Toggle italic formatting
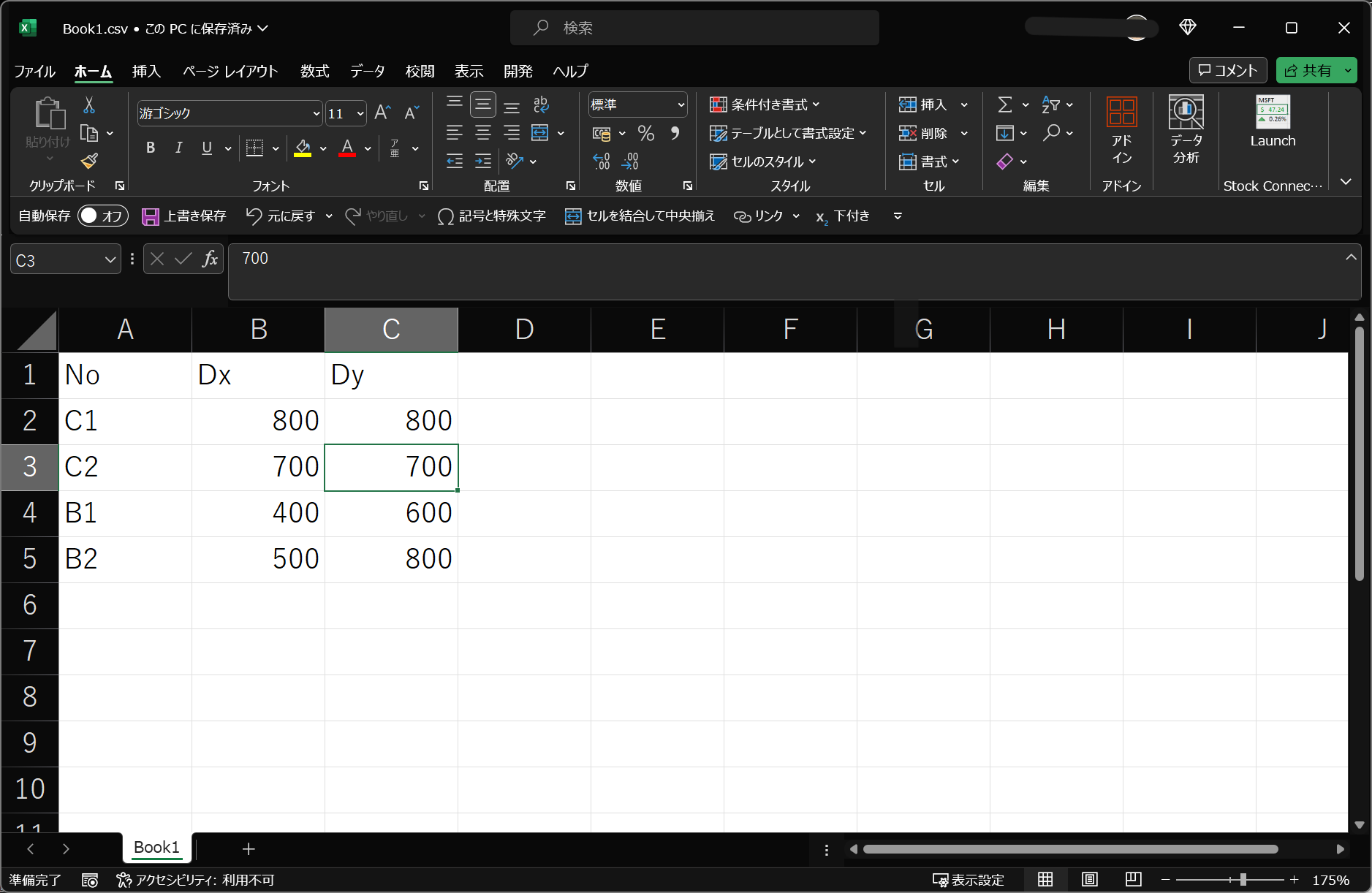 pos(178,148)
